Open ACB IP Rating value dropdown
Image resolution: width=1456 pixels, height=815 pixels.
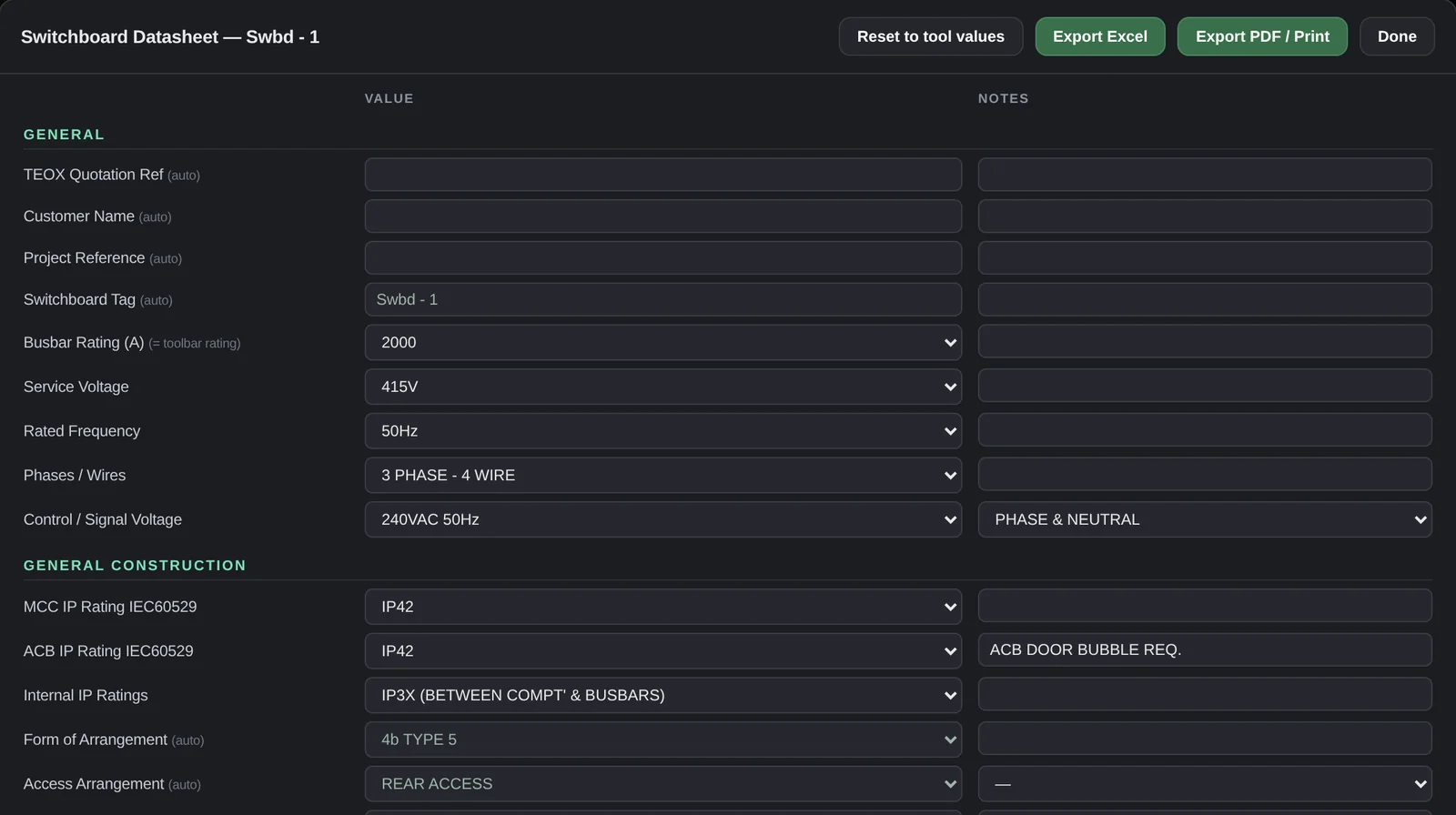(662, 651)
